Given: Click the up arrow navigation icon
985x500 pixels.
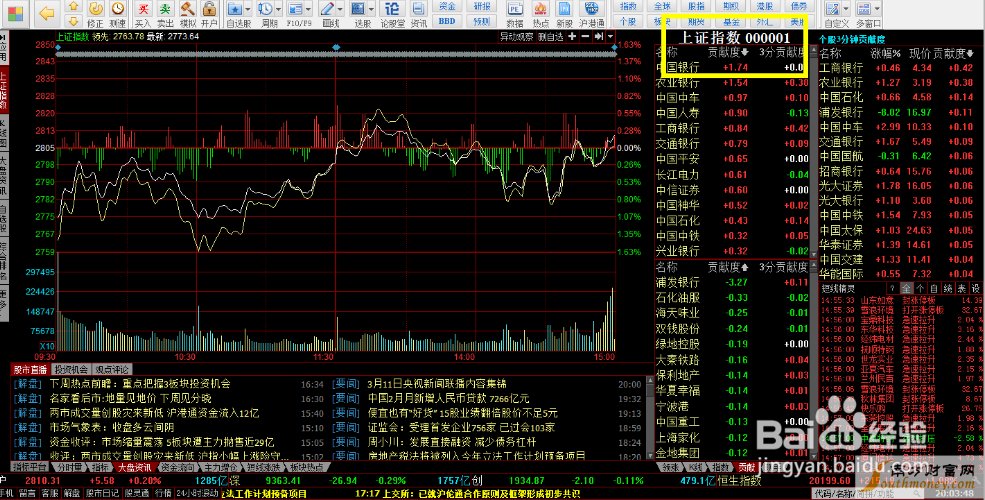Looking at the screenshot, I should click(x=73, y=7).
